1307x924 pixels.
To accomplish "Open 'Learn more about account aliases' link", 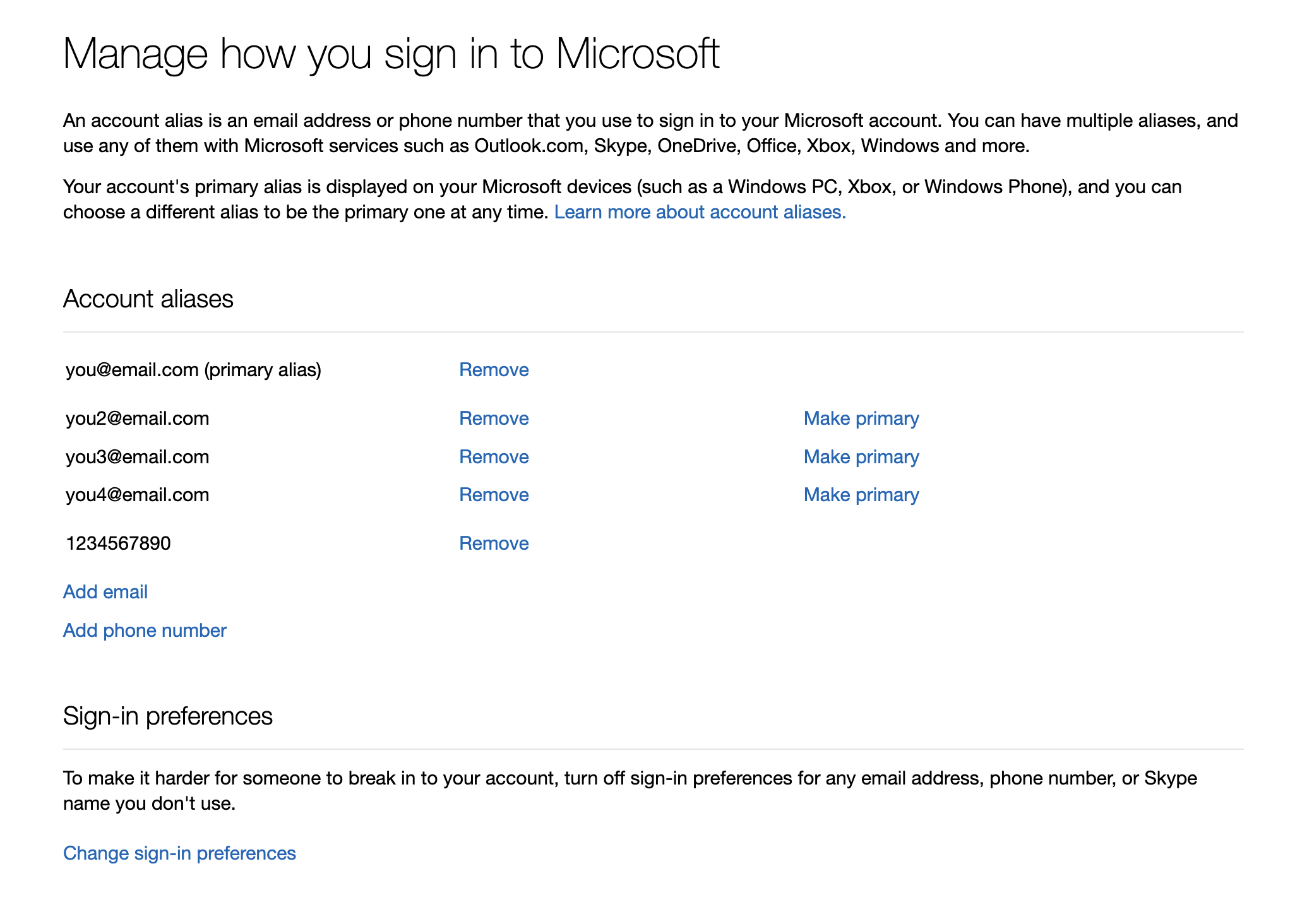I will pyautogui.click(x=700, y=212).
